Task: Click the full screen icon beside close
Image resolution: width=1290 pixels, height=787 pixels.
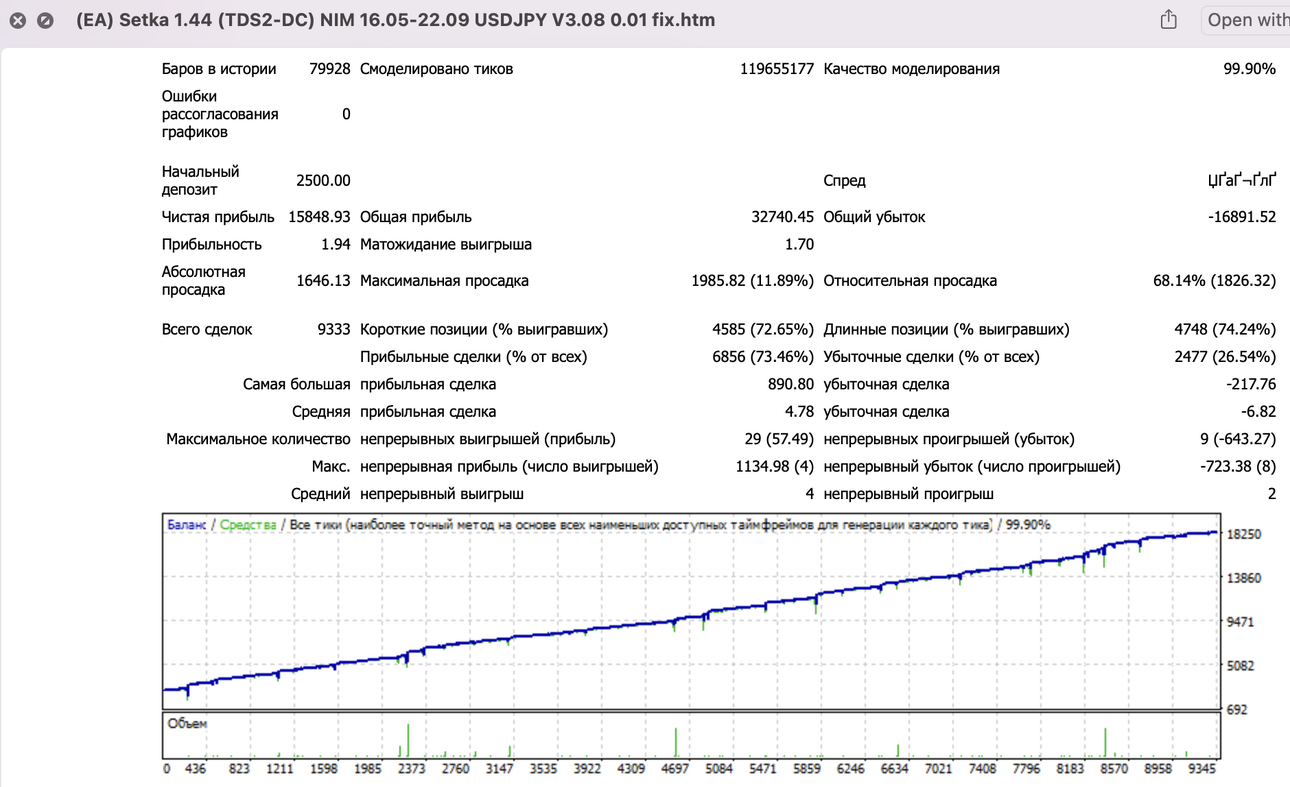Action: (44, 20)
